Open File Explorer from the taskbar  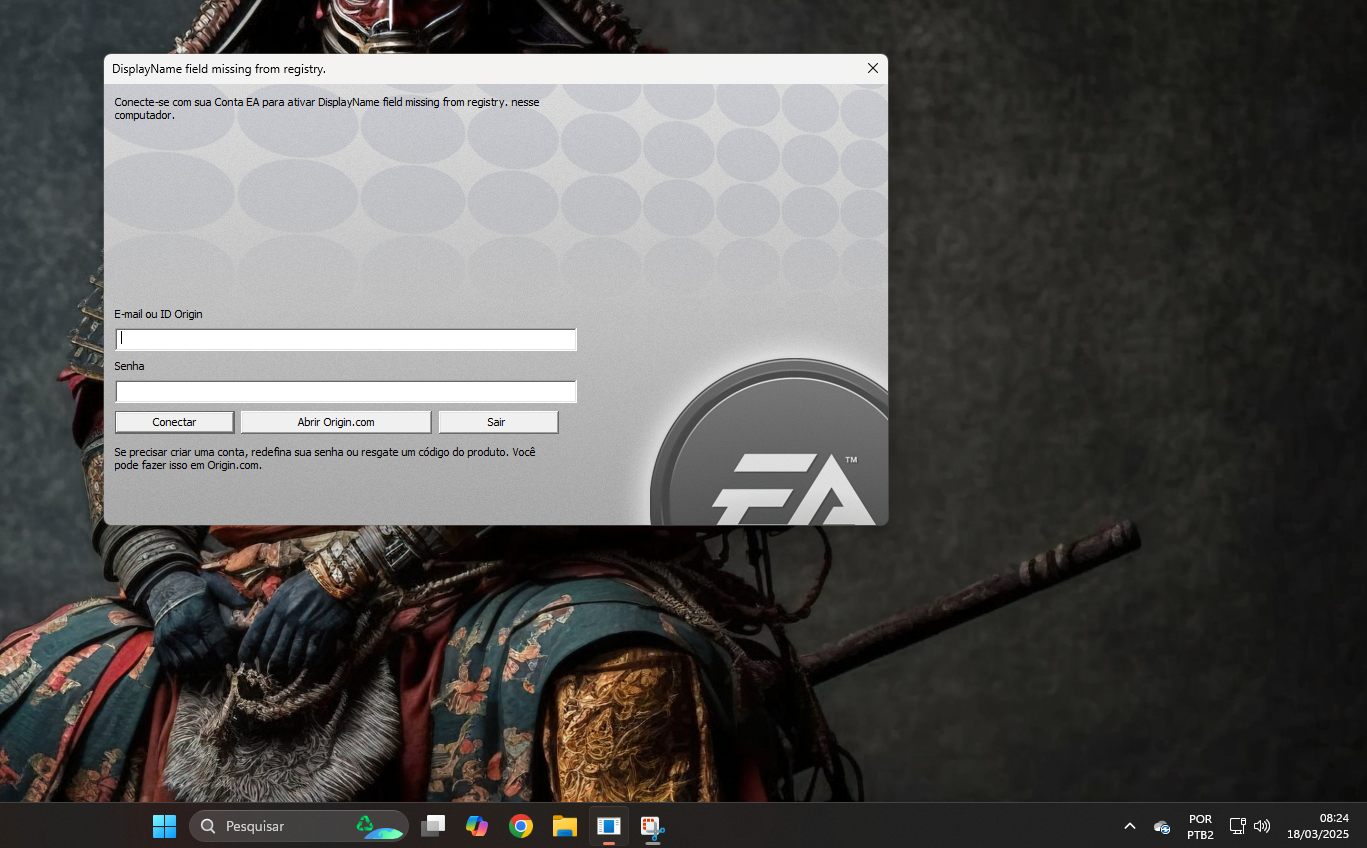(565, 826)
